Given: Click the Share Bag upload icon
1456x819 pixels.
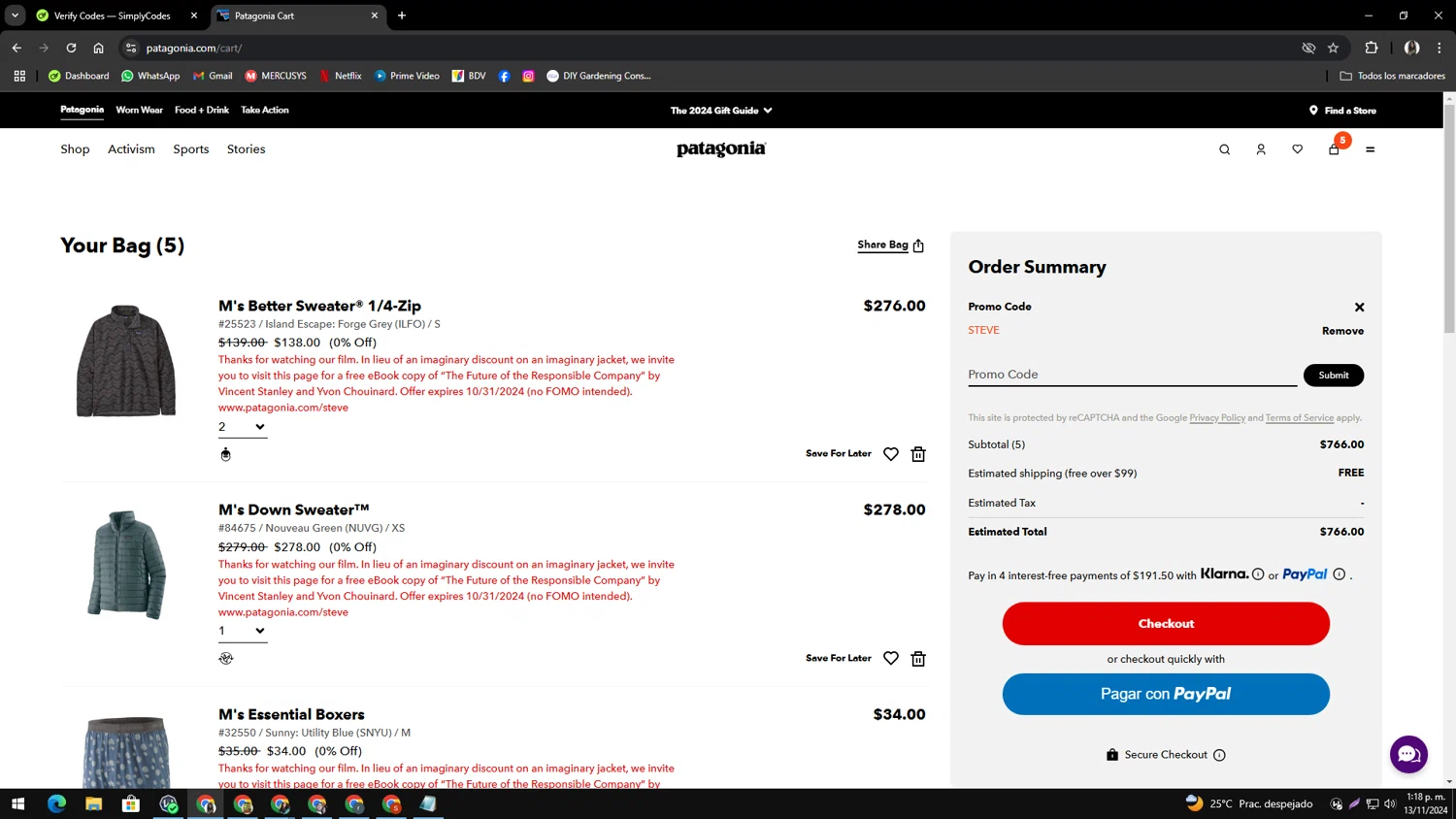Looking at the screenshot, I should point(918,246).
